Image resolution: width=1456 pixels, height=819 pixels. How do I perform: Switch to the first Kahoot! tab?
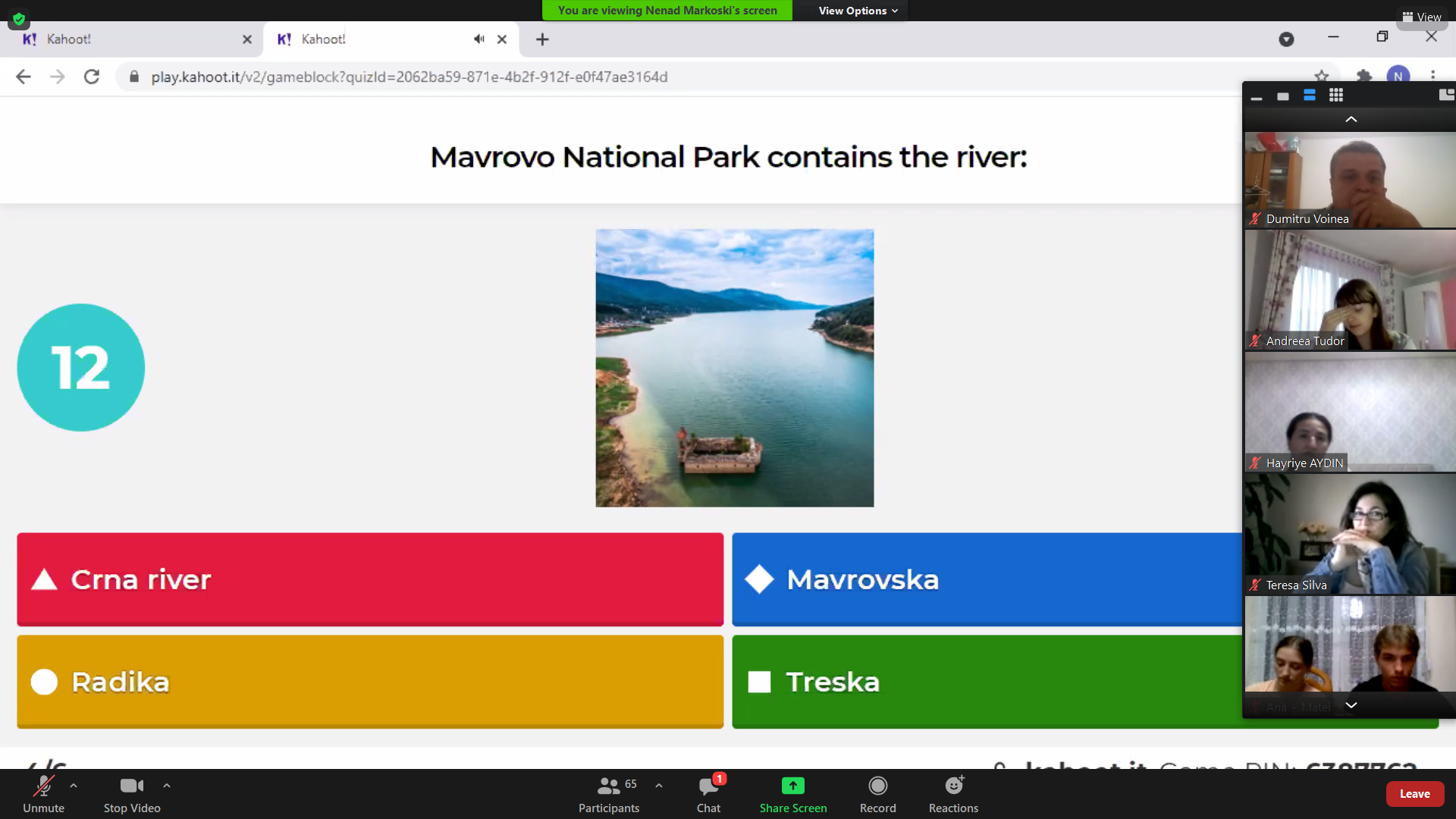click(129, 39)
